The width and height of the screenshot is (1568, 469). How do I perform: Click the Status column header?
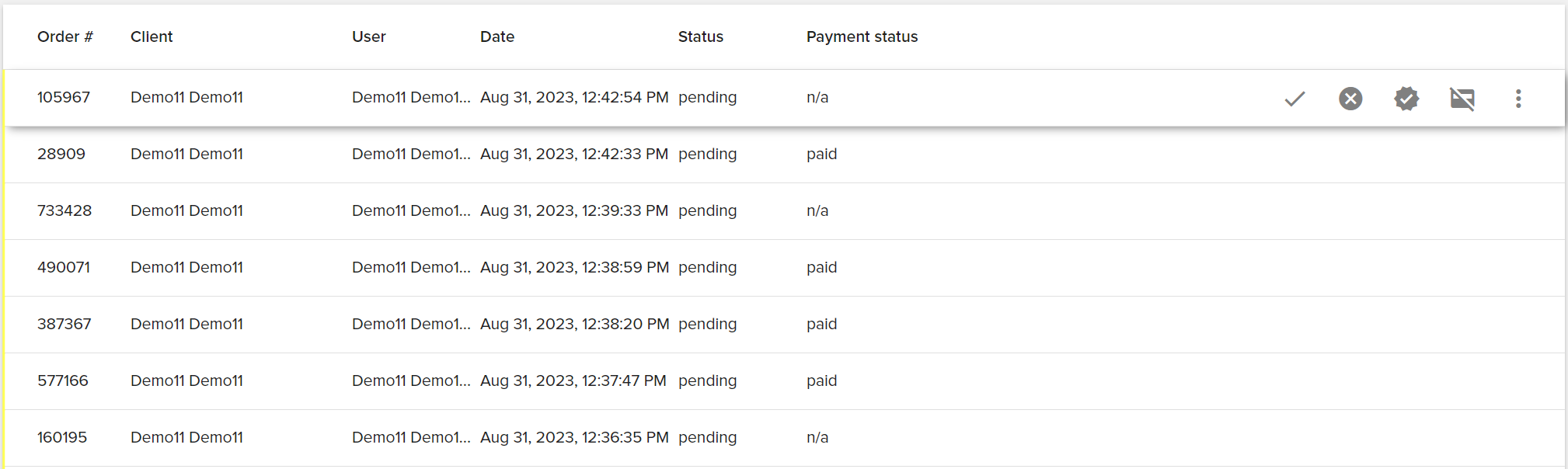click(700, 36)
